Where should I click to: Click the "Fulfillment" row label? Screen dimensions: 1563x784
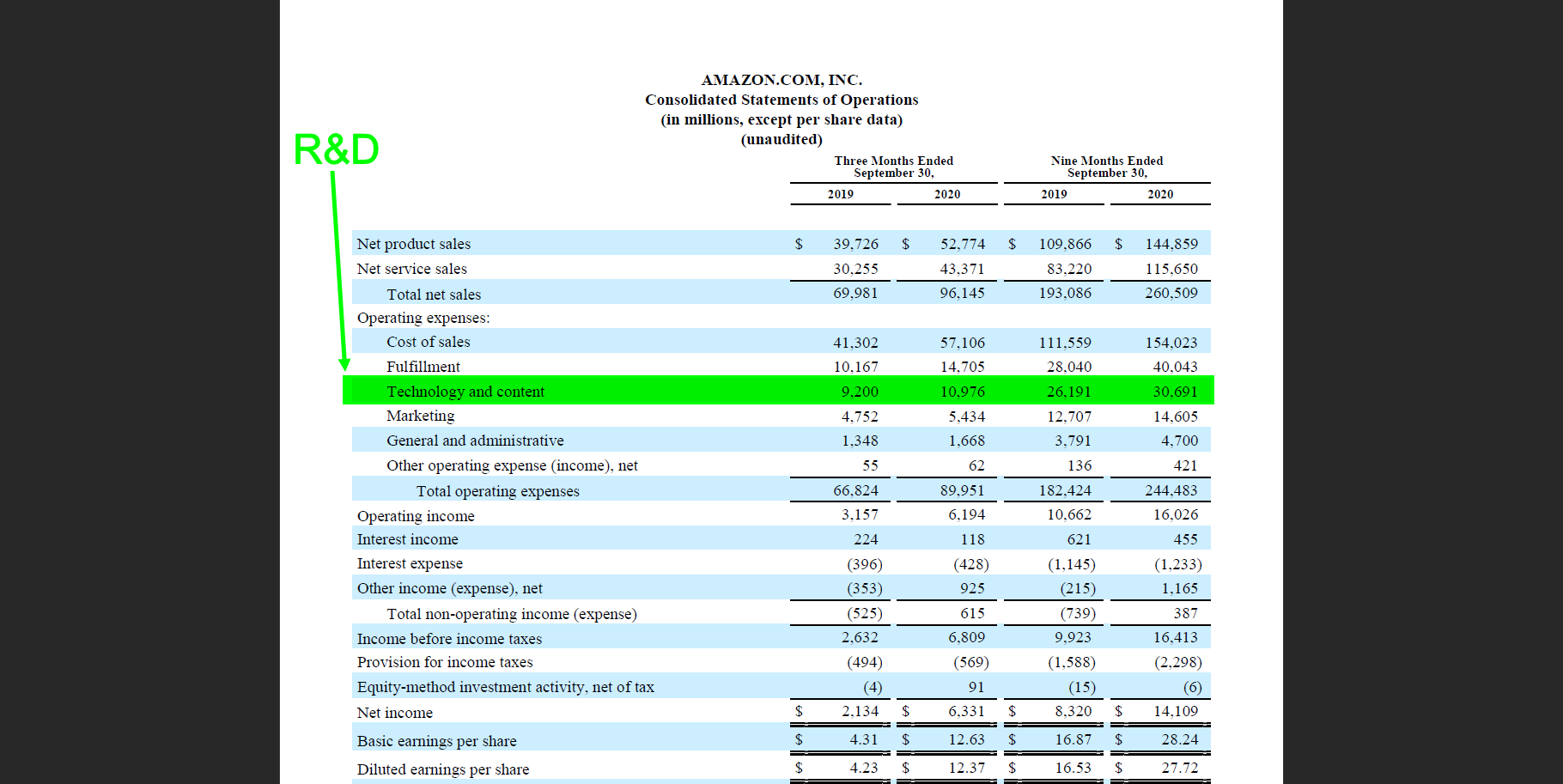423,367
